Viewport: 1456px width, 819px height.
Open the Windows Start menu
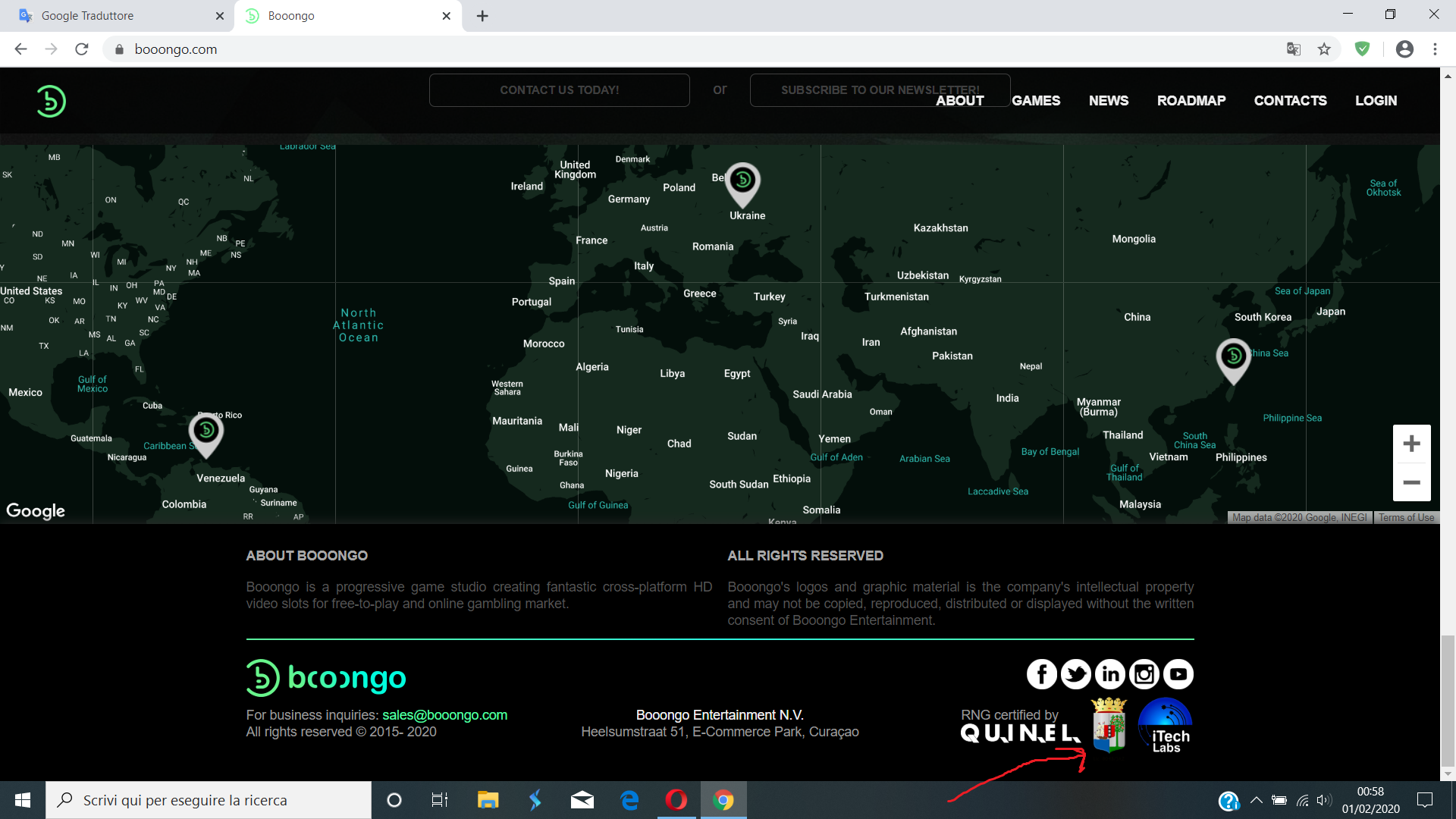(x=23, y=800)
